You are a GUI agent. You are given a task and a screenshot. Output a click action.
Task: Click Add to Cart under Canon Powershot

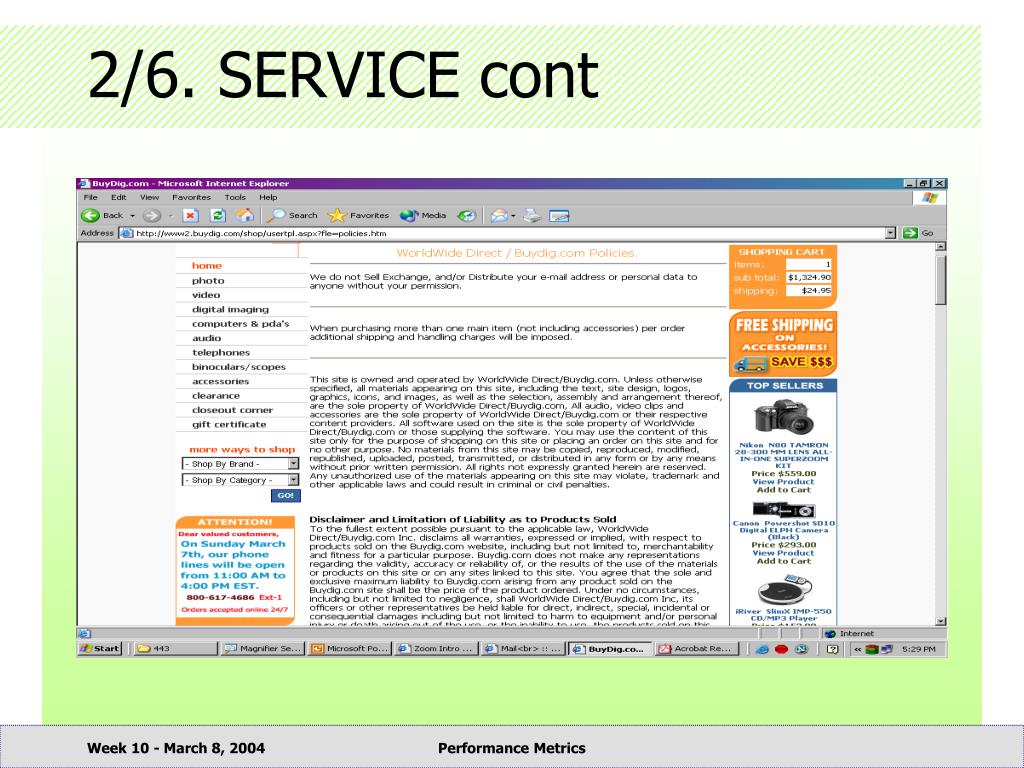point(783,561)
